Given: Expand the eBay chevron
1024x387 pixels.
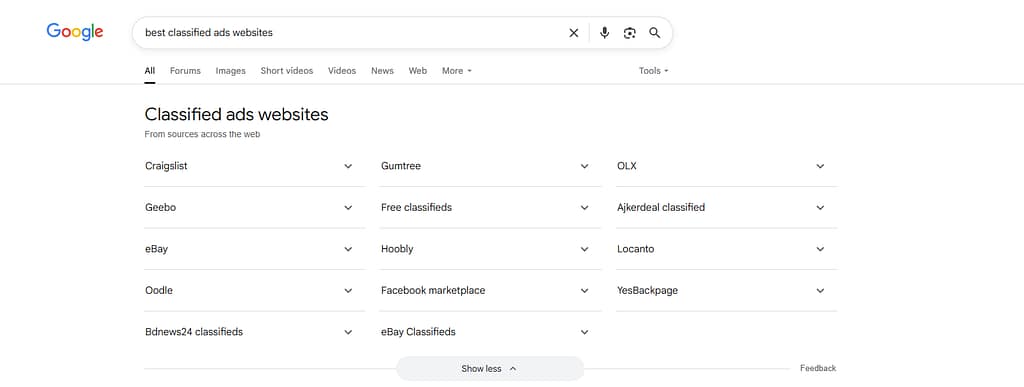Looking at the screenshot, I should point(348,249).
